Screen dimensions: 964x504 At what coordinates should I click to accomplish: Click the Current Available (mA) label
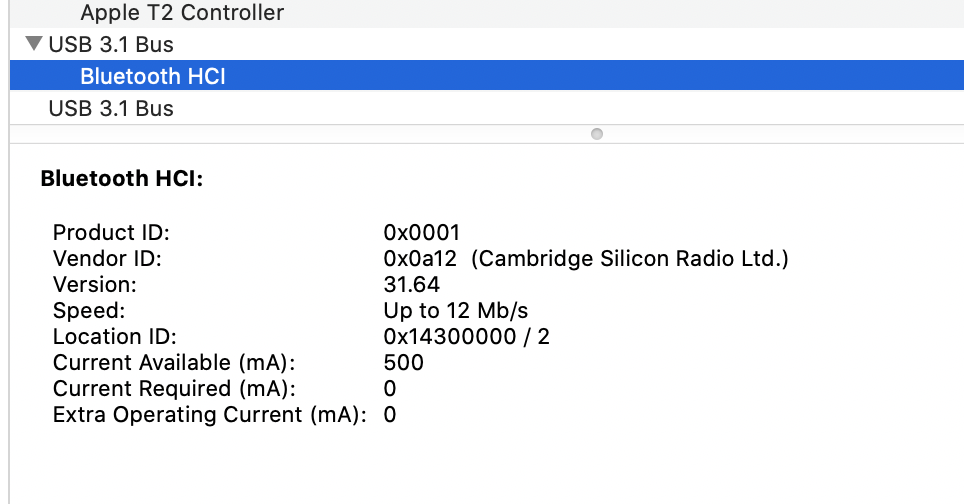point(174,363)
